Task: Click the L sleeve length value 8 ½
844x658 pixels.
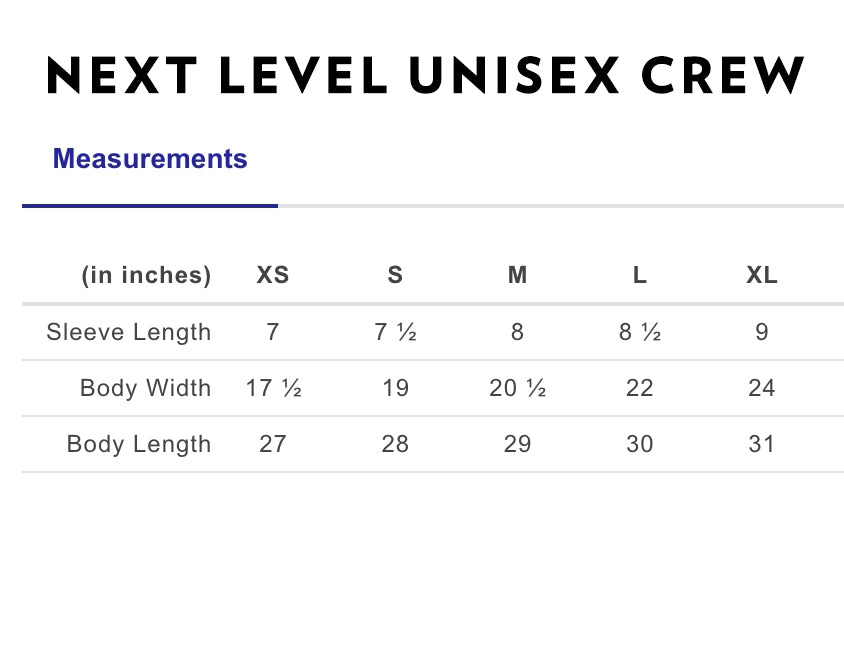Action: click(x=640, y=332)
